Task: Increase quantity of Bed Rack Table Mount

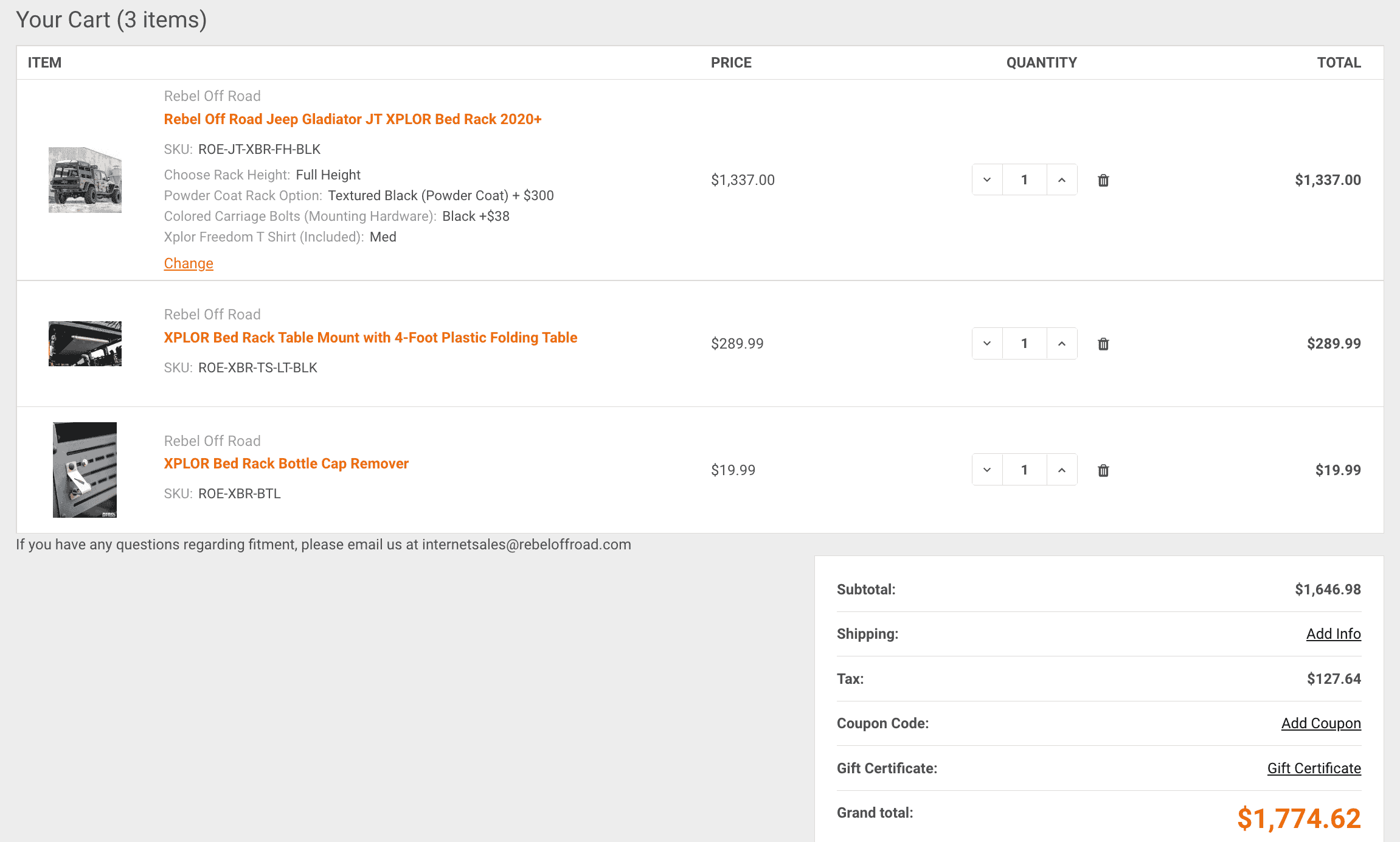Action: (1062, 344)
